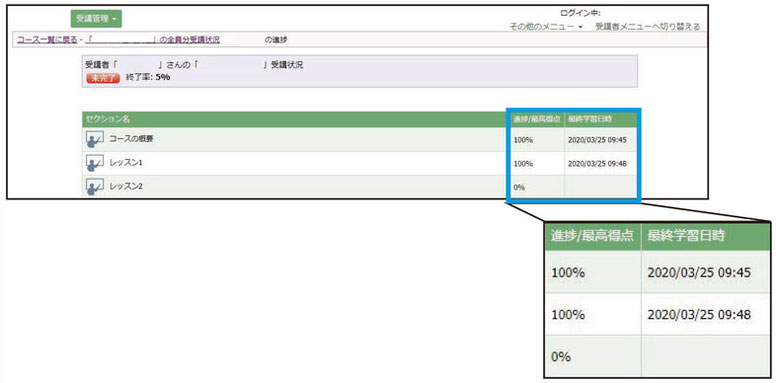776x383 pixels.
Task: Open the 受講管理 dropdown button
Action: point(96,19)
